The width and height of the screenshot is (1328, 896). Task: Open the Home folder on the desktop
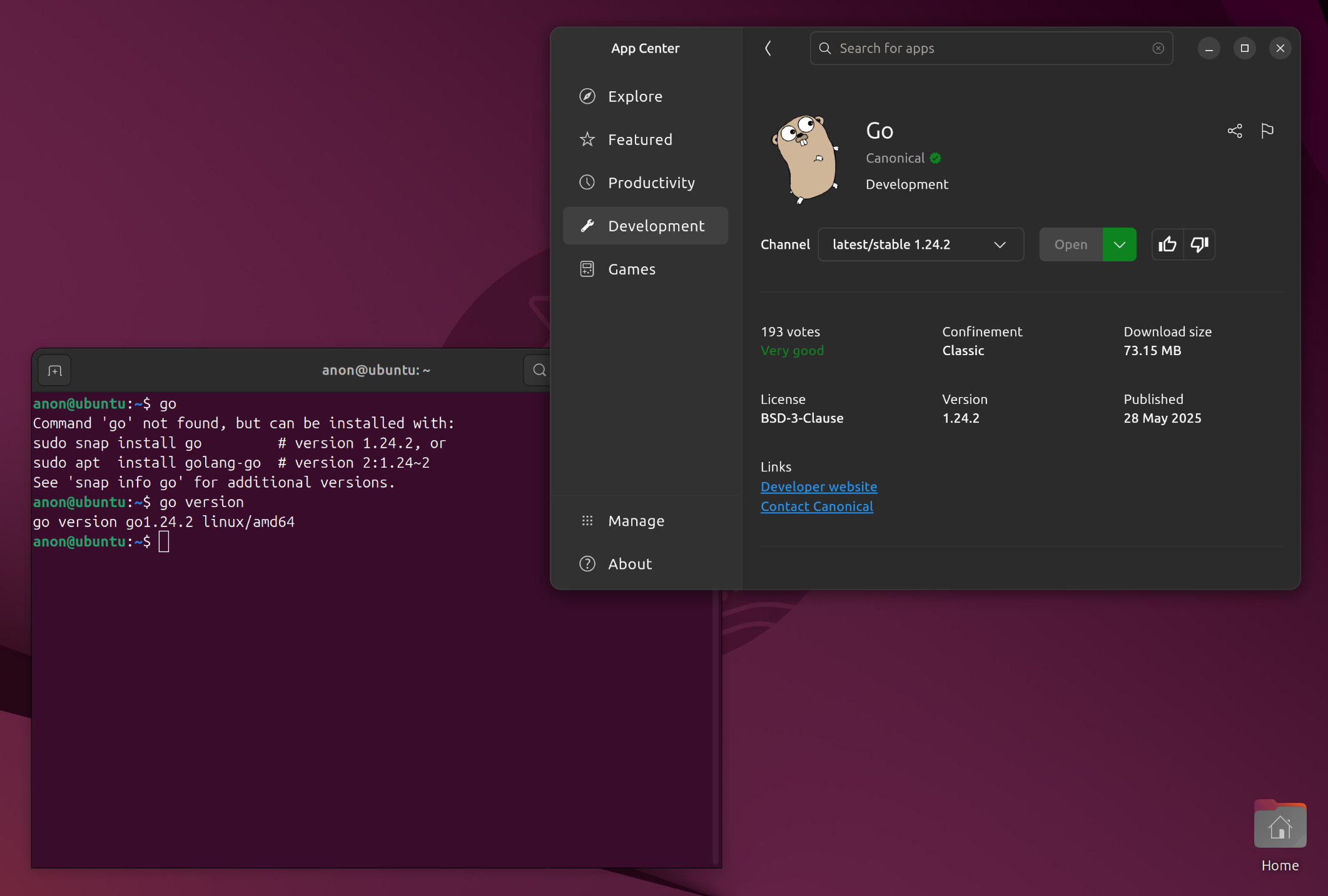pyautogui.click(x=1280, y=836)
